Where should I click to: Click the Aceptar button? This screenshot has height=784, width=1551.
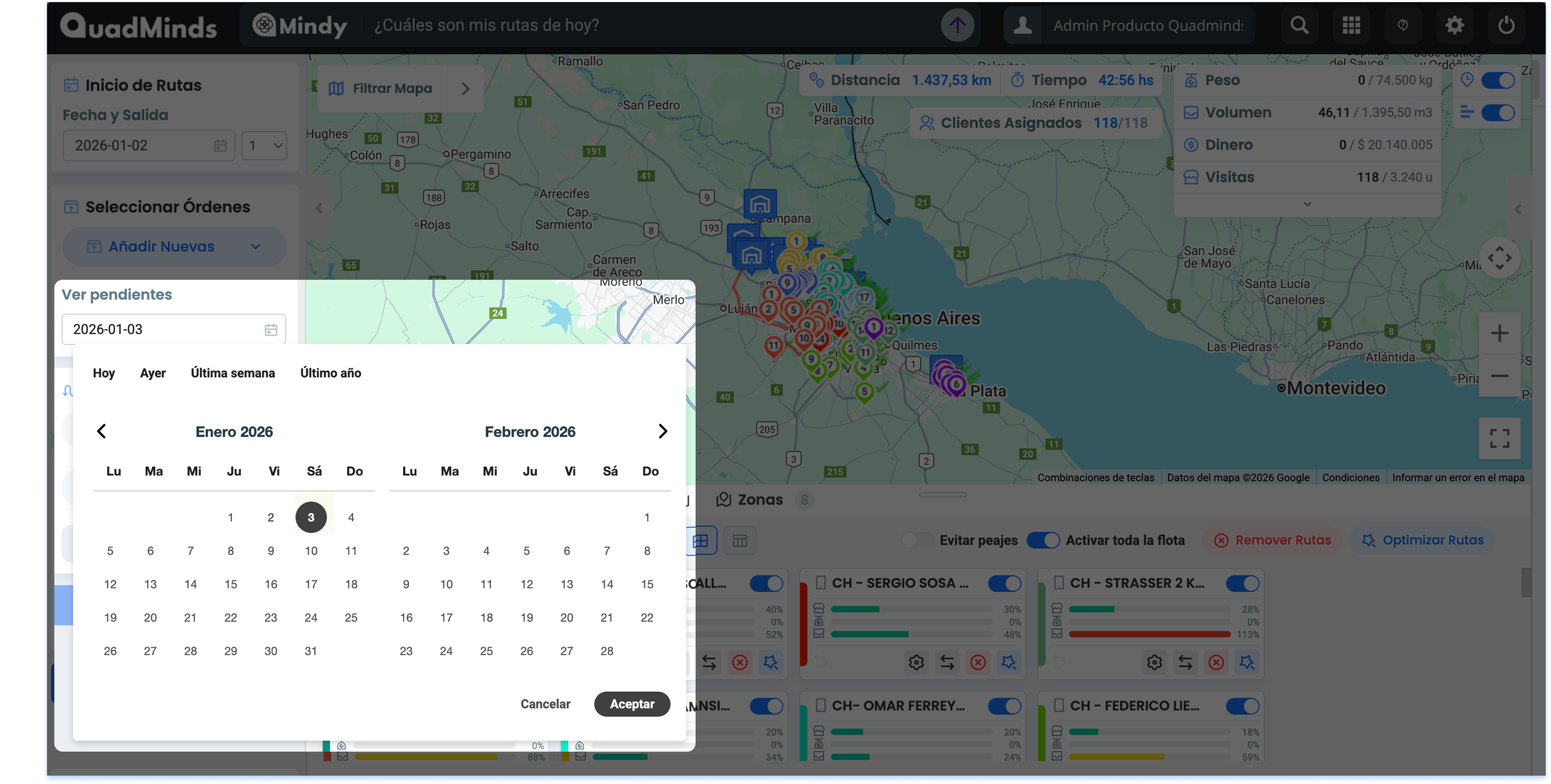pyautogui.click(x=632, y=704)
